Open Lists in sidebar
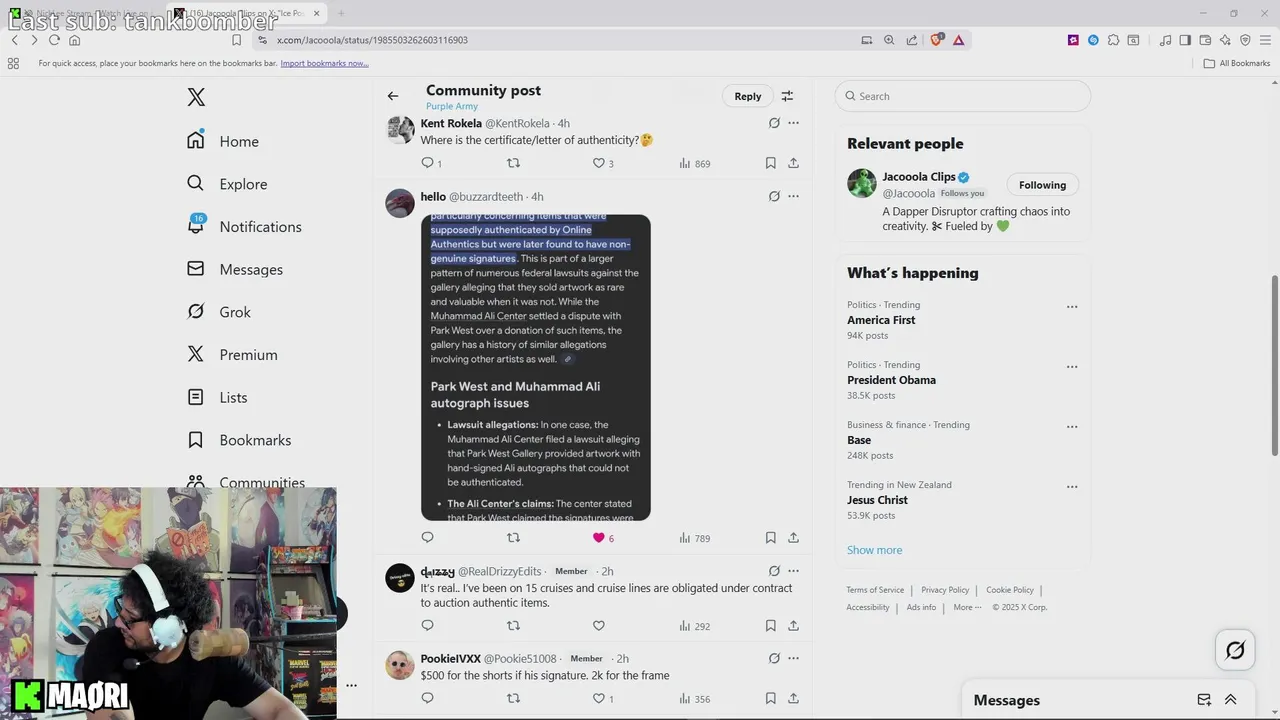This screenshot has width=1280, height=720. pos(217,397)
